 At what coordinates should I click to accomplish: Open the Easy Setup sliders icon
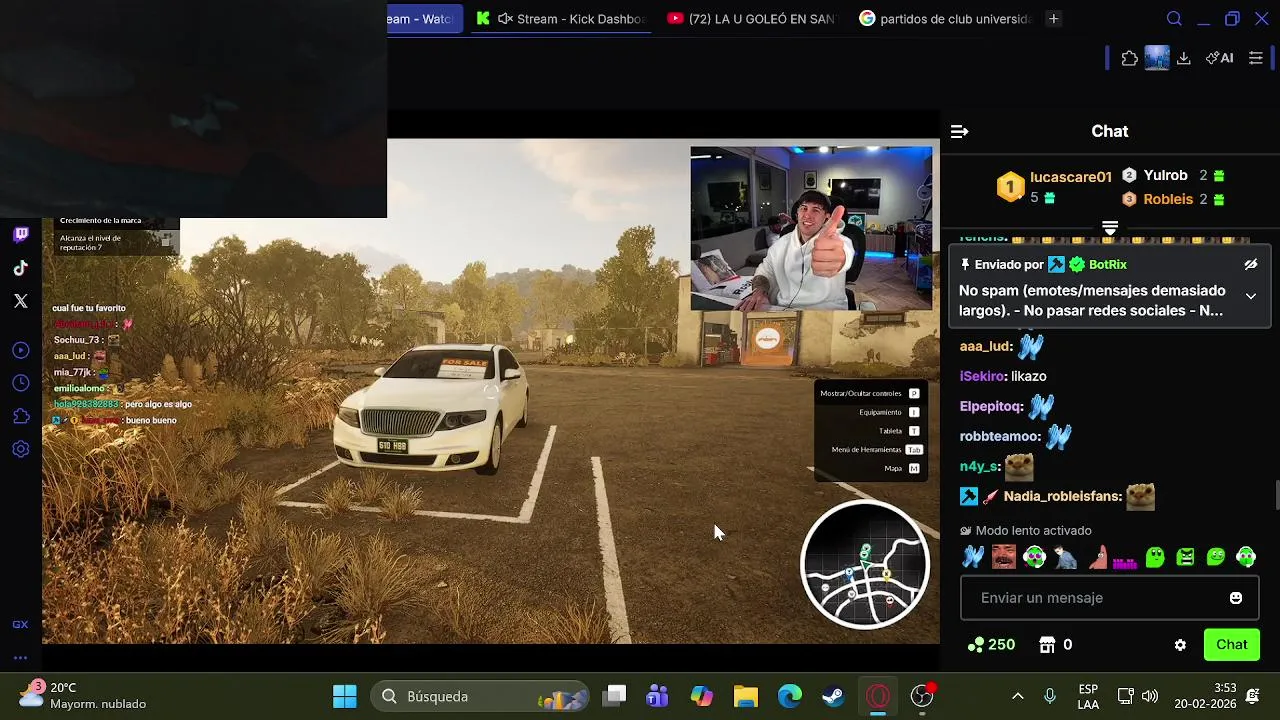pos(1256,58)
